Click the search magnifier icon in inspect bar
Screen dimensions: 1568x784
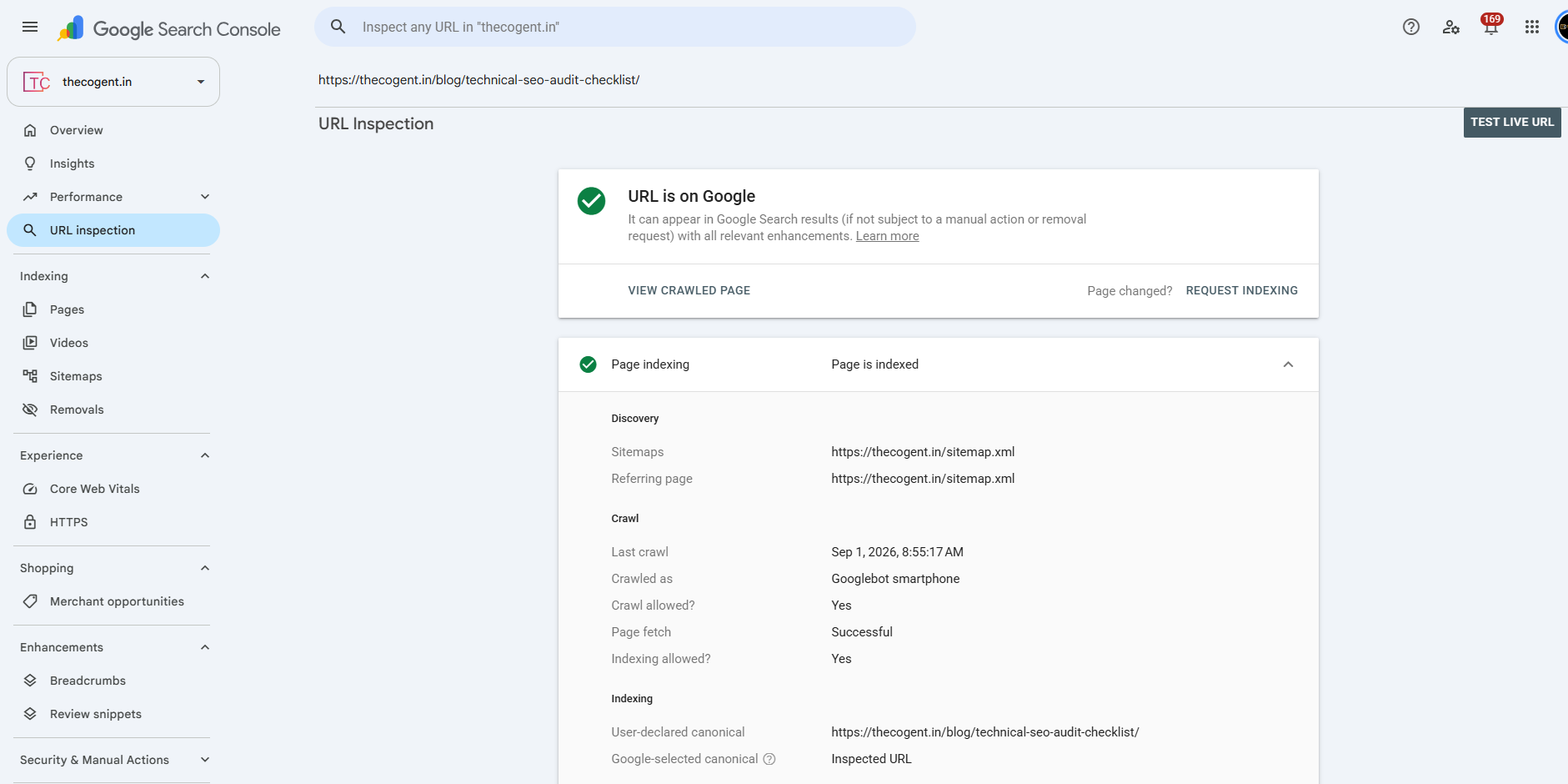[338, 27]
